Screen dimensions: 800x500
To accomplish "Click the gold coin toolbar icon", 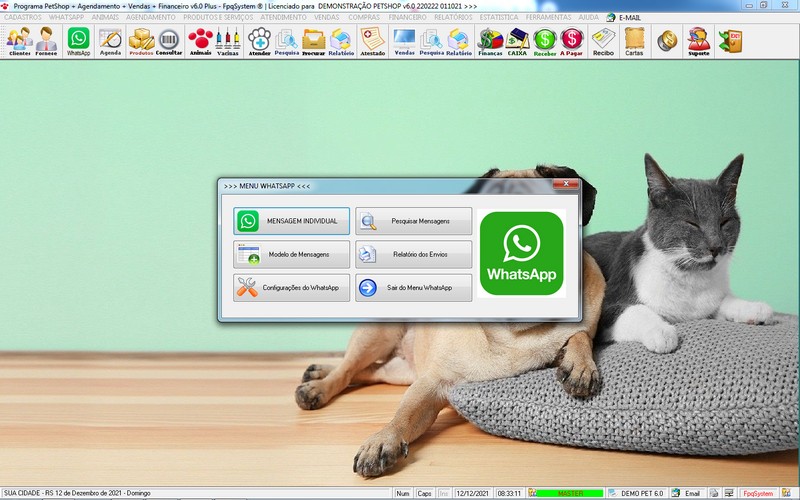I will [x=667, y=41].
